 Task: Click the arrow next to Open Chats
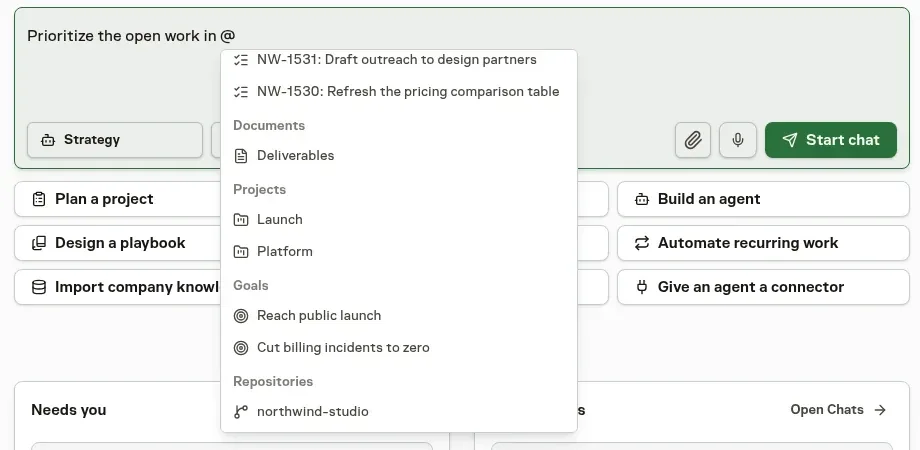click(x=880, y=410)
